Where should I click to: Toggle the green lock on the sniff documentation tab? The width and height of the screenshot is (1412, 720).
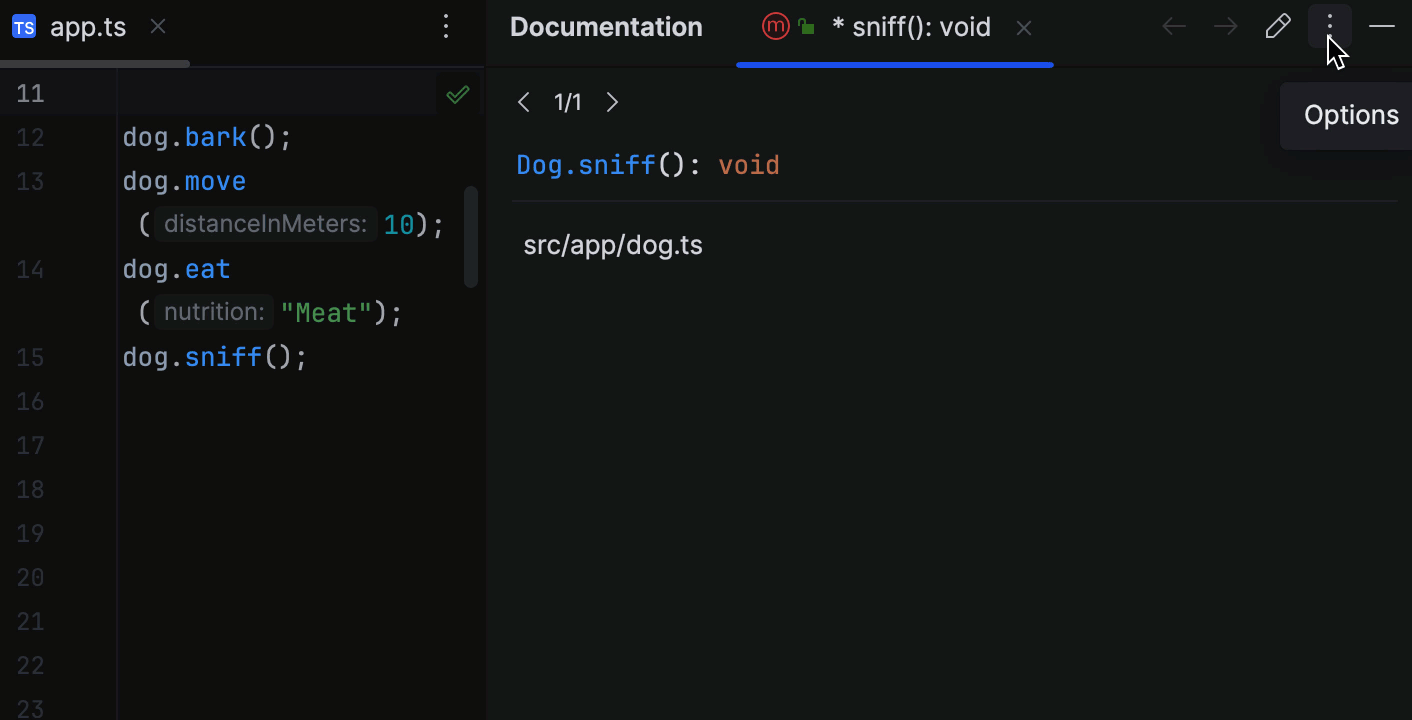(806, 27)
